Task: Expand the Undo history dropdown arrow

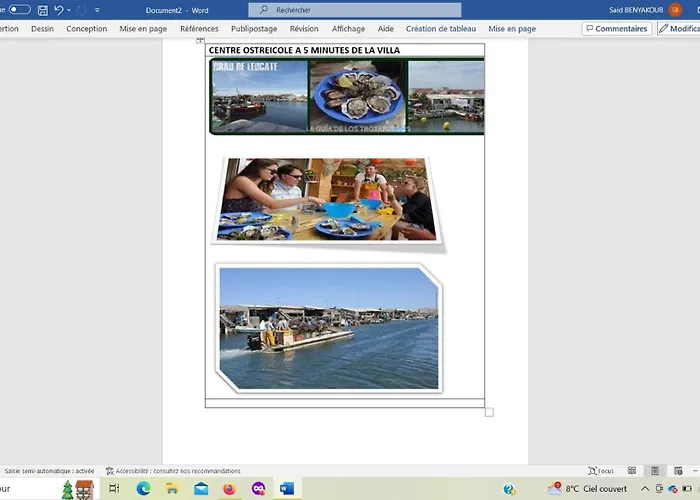Action: [x=69, y=10]
